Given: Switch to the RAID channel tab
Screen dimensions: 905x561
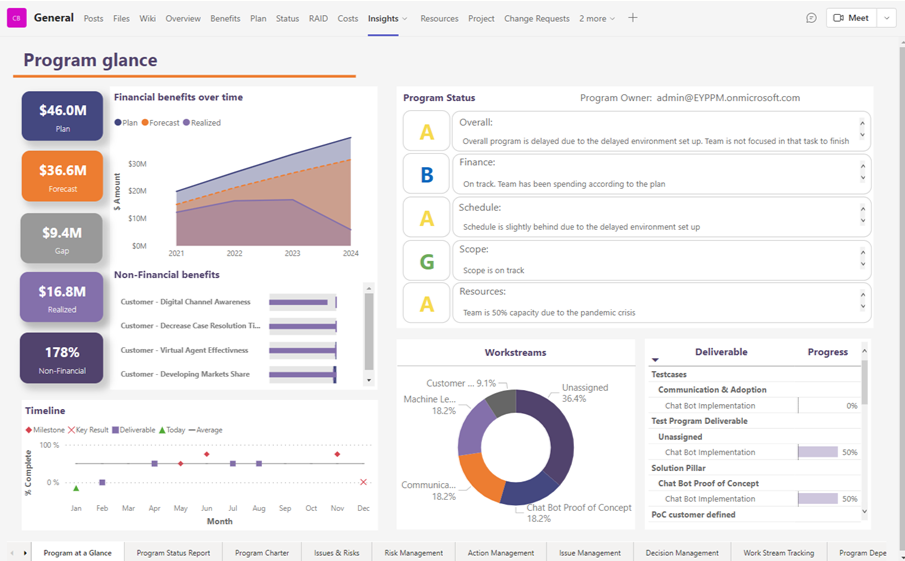Looking at the screenshot, I should click(x=318, y=18).
